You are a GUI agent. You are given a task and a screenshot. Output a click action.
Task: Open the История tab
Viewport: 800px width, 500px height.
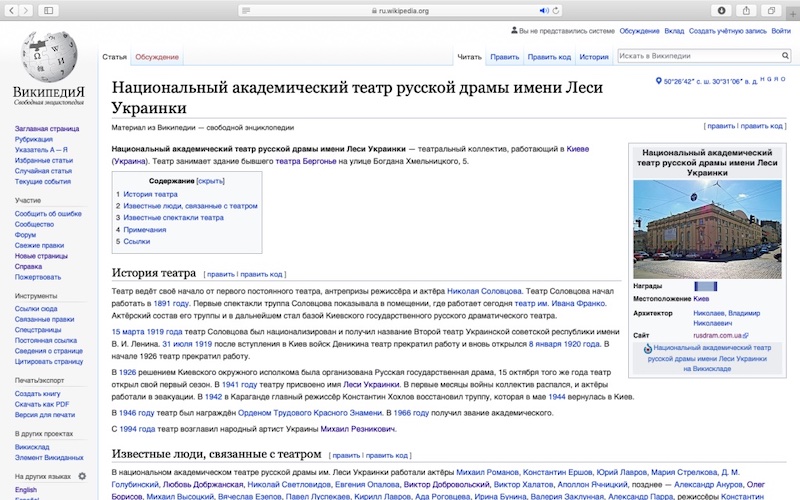(x=594, y=57)
